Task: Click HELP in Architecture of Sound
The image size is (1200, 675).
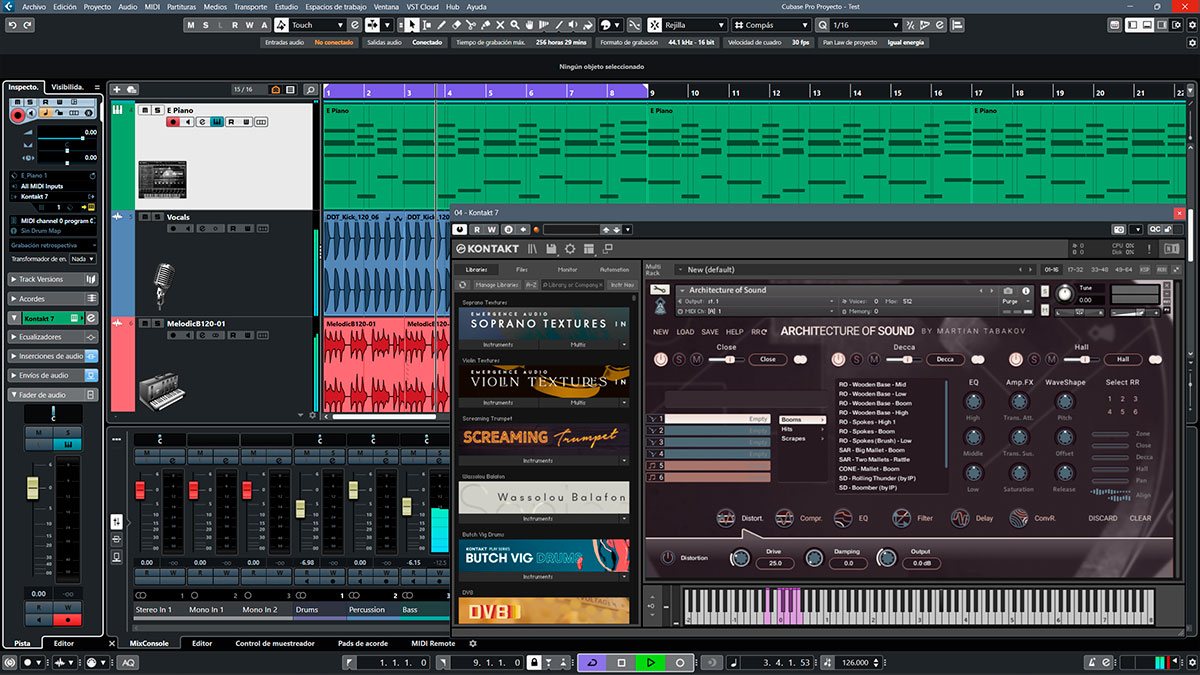Action: tap(734, 332)
